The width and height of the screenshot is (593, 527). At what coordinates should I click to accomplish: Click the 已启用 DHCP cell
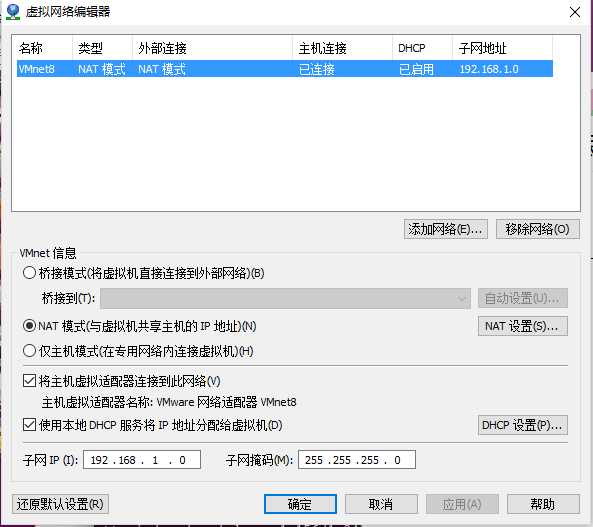click(416, 69)
